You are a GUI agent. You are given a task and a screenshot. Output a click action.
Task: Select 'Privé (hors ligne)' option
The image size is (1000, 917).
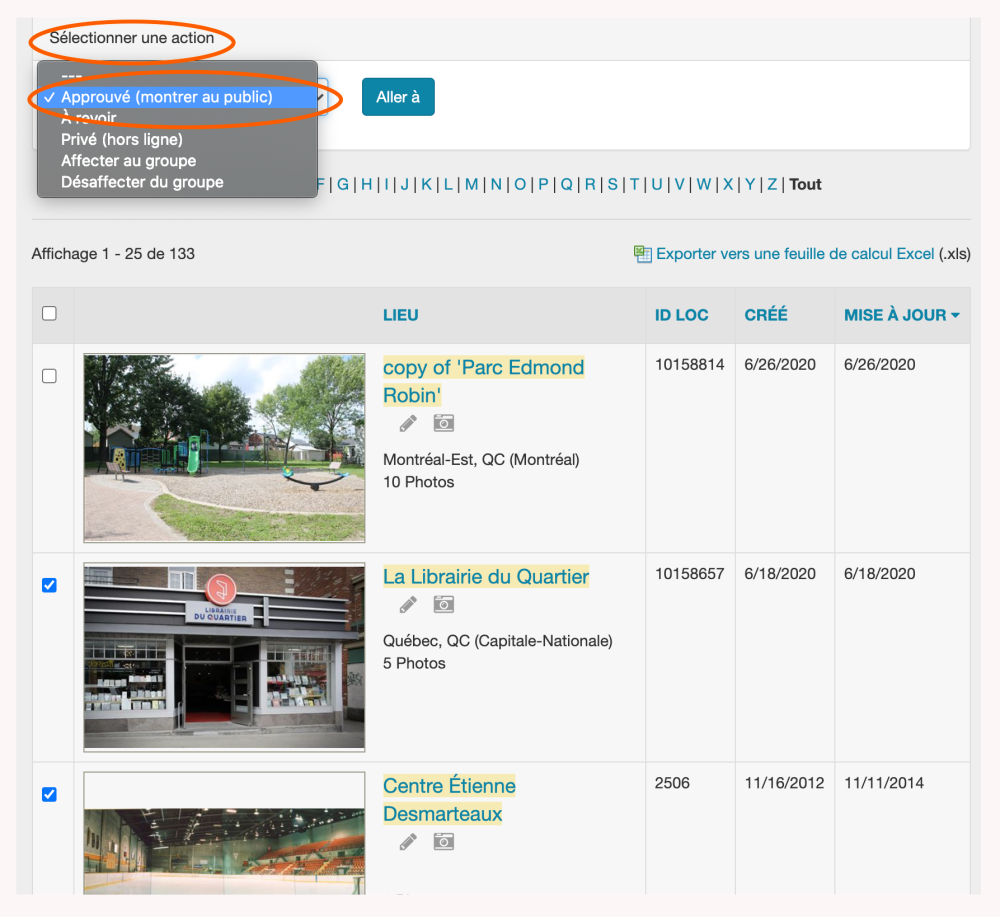pyautogui.click(x=177, y=139)
